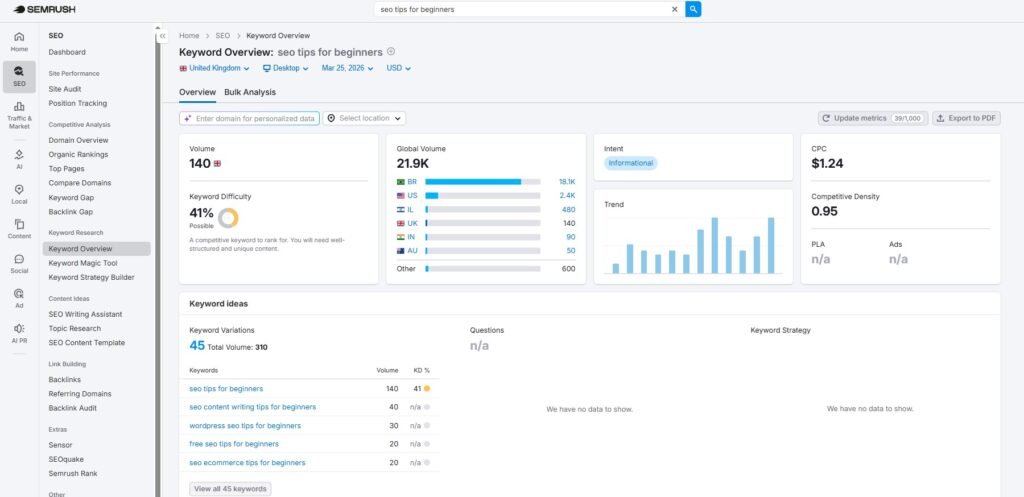Focus the domain for personalized data field
The image size is (1024, 497).
click(x=249, y=118)
